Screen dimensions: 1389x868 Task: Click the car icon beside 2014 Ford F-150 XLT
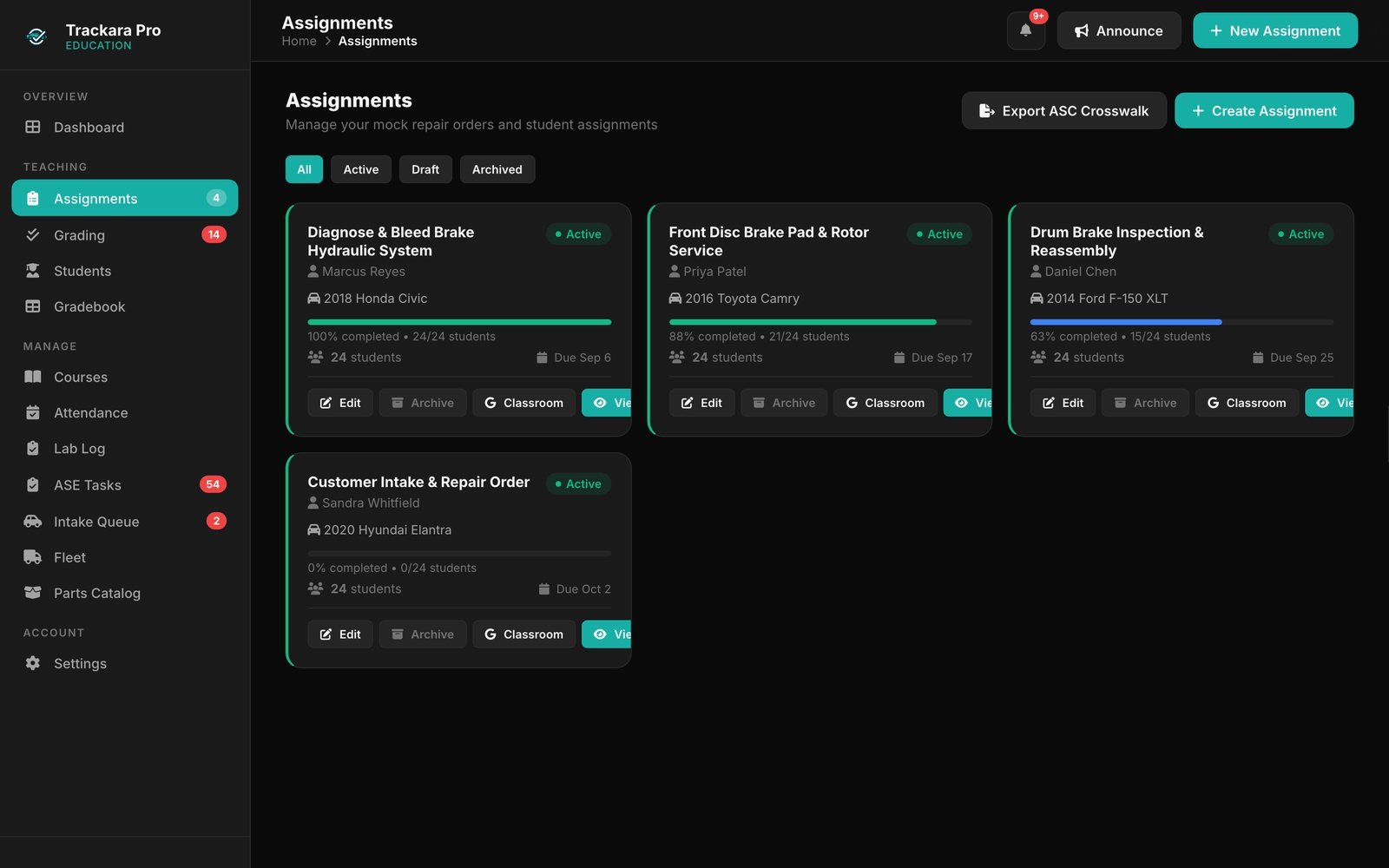tap(1037, 299)
